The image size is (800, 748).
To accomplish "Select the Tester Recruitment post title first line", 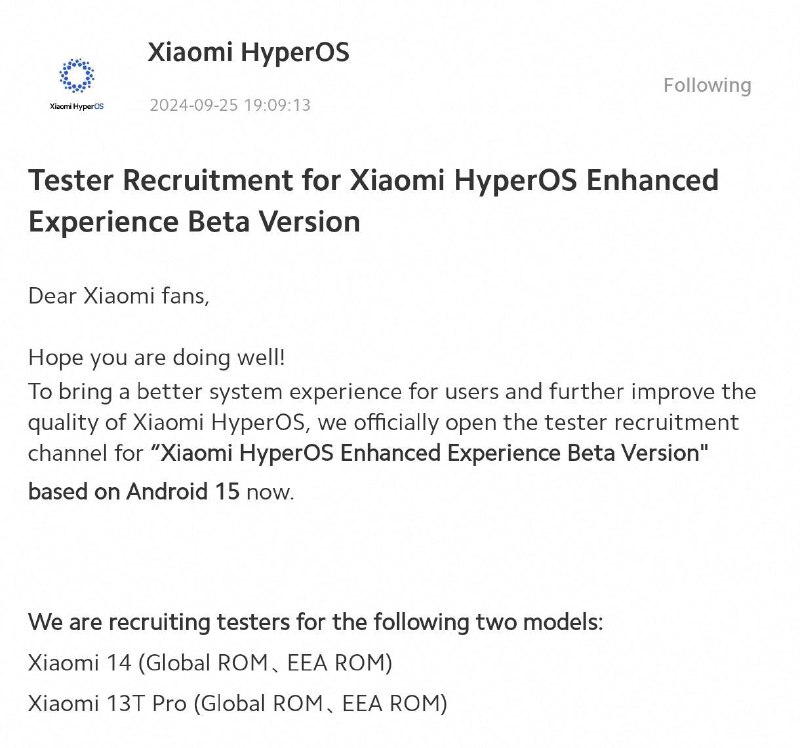I will pyautogui.click(x=373, y=180).
